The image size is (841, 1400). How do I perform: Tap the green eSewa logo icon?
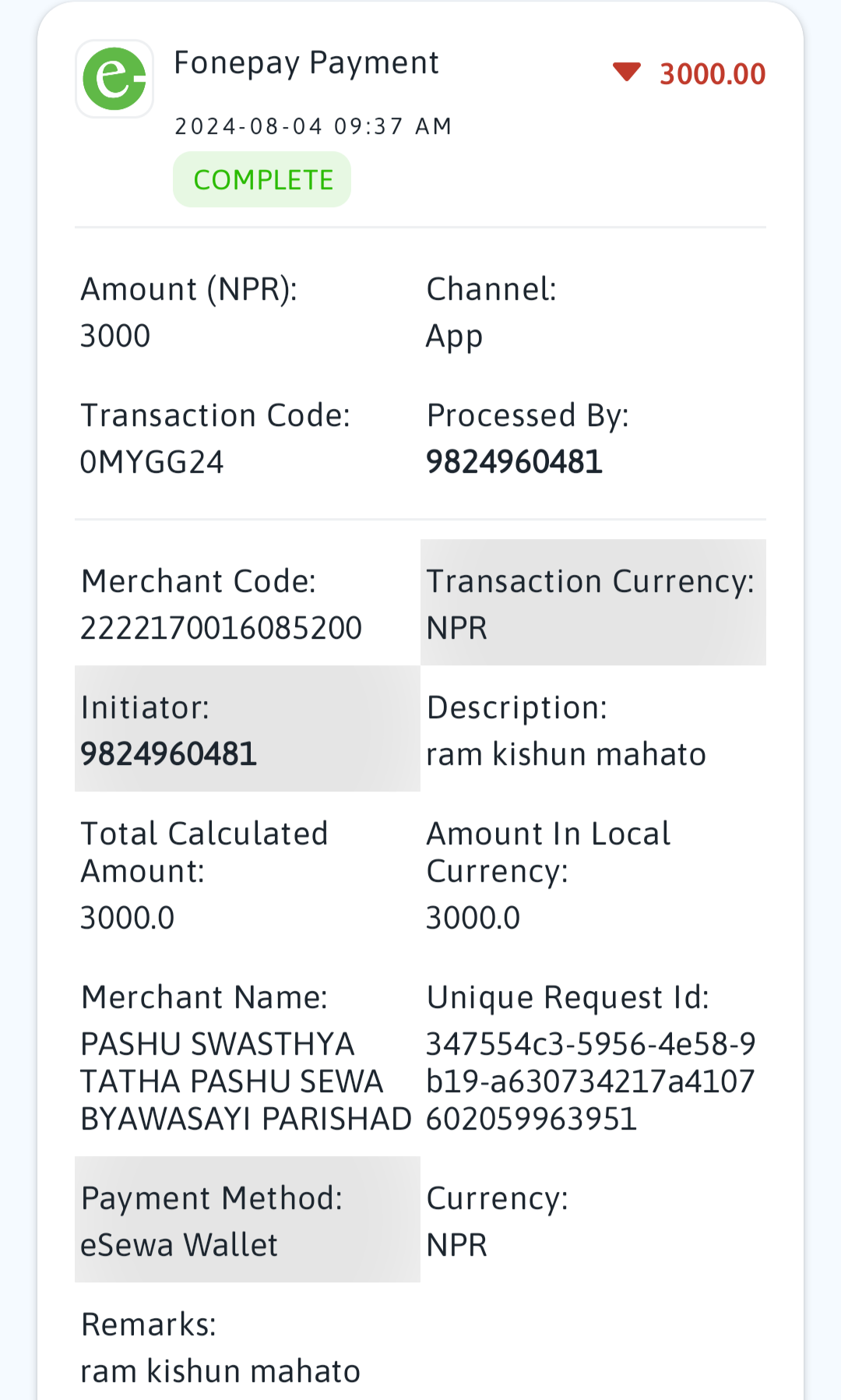pyautogui.click(x=114, y=79)
